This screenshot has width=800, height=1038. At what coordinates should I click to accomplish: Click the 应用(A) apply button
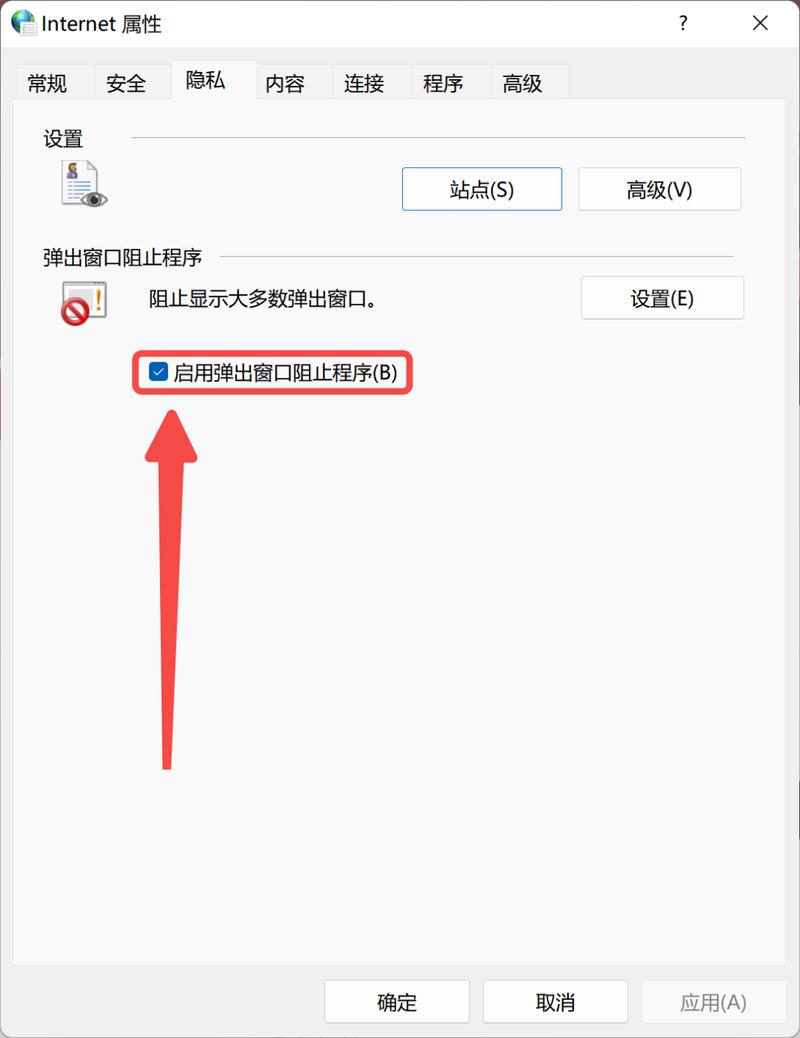(713, 1002)
